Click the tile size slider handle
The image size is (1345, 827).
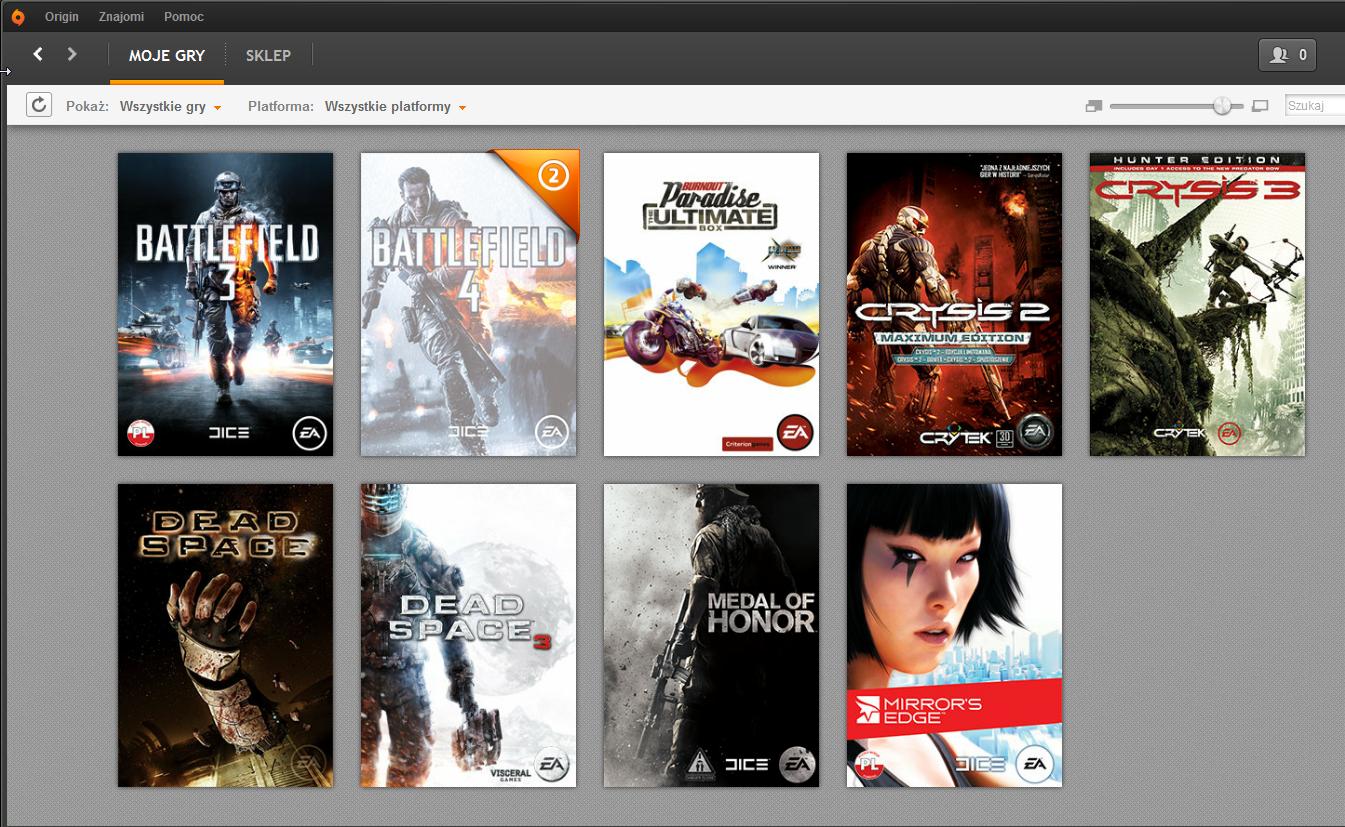pos(1222,106)
